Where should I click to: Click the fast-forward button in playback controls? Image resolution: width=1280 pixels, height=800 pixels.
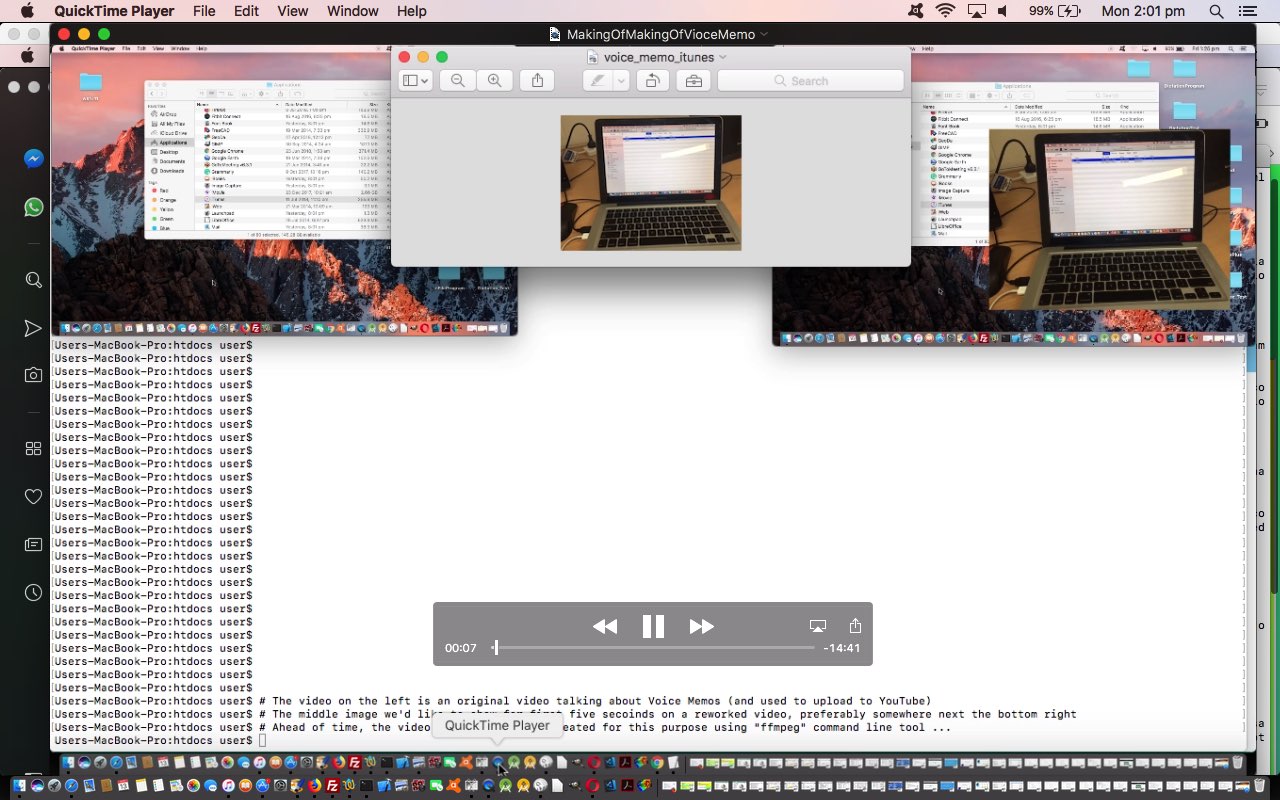pyautogui.click(x=702, y=626)
